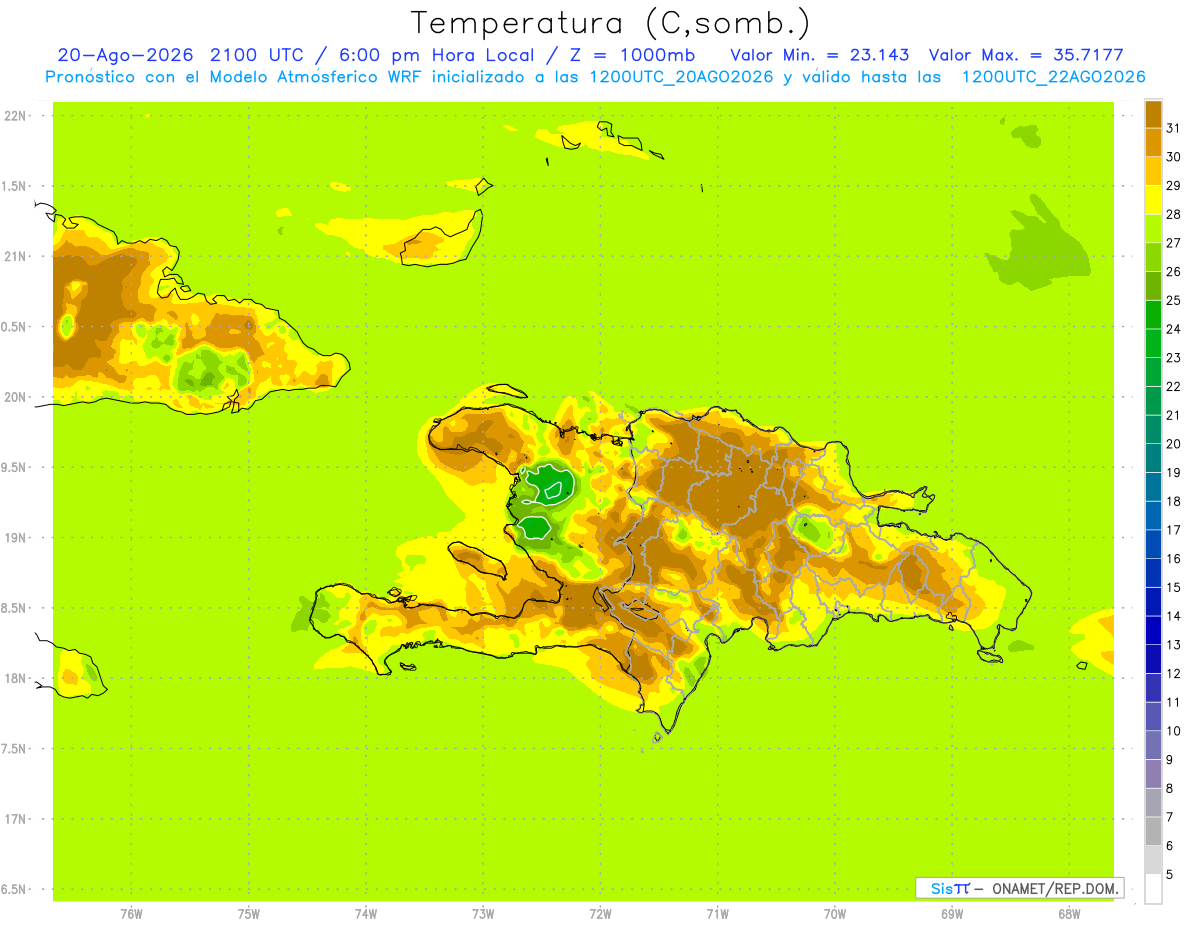Click the '6:00 pm Hora Local' text
Screen dimensions: 1200x927
coord(434,54)
